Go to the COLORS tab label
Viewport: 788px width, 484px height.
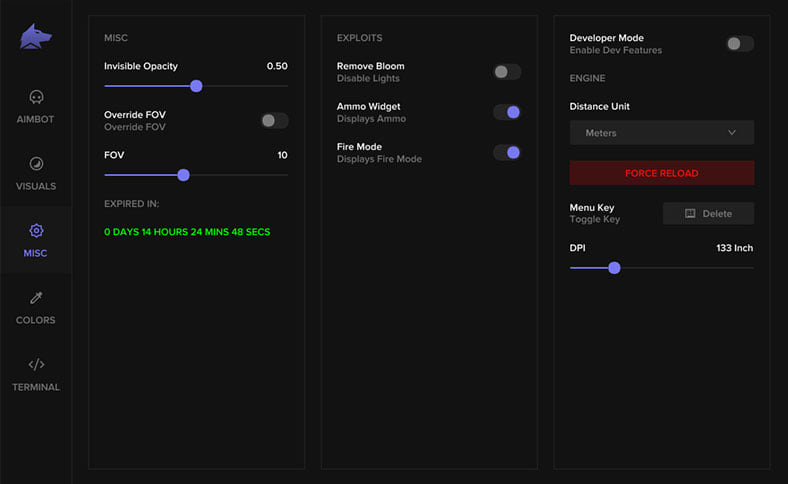pos(36,320)
